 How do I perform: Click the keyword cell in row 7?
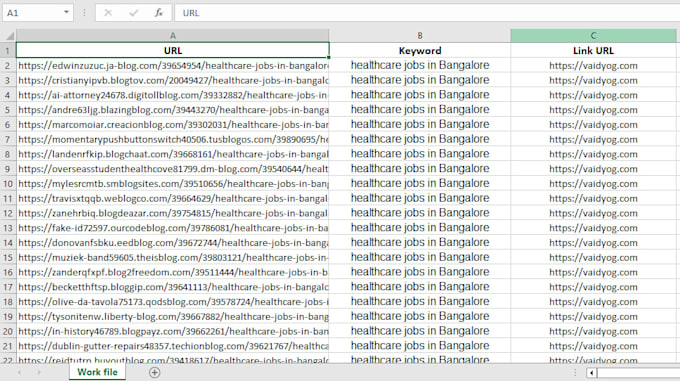[x=420, y=139]
